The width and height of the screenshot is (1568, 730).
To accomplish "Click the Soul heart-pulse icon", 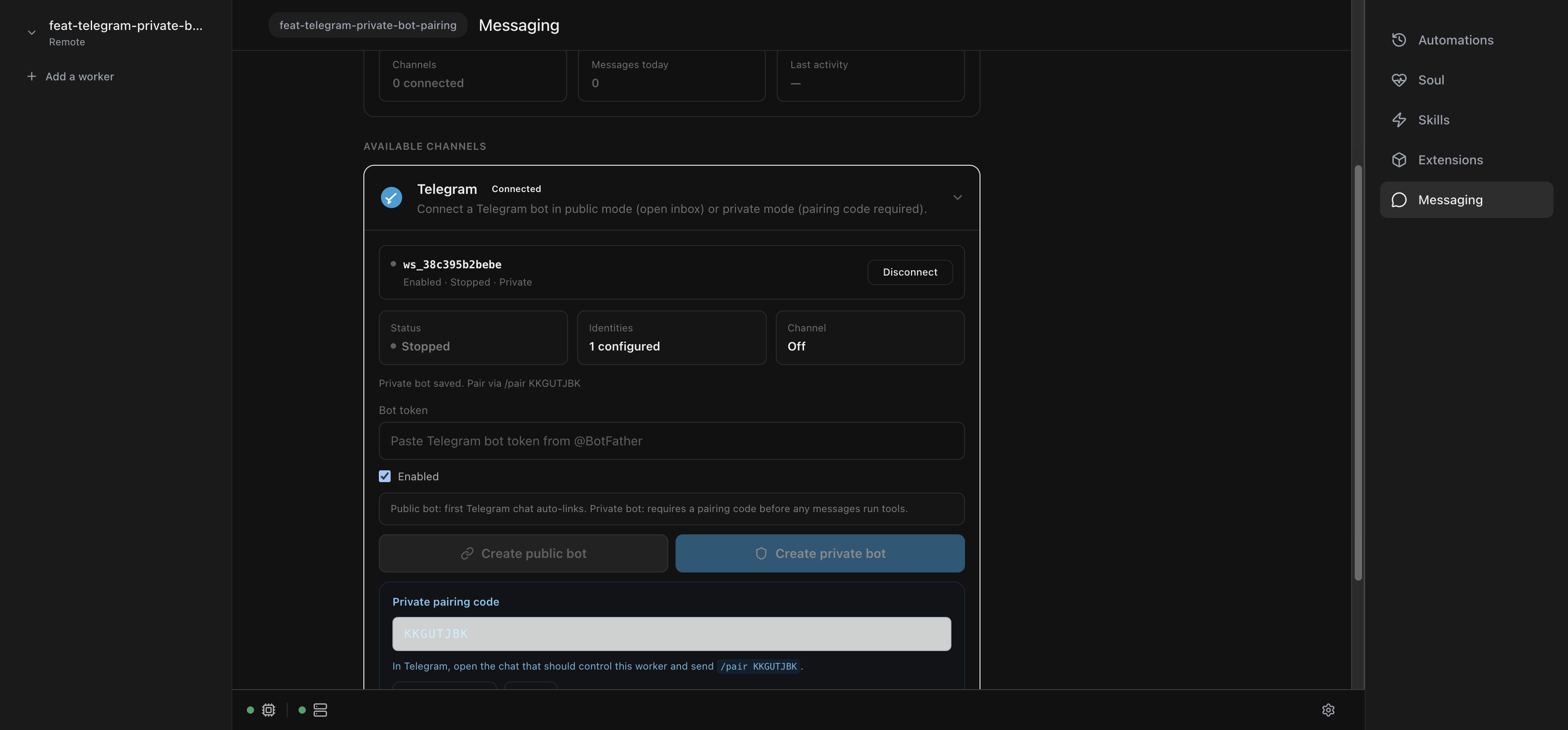I will pyautogui.click(x=1399, y=80).
